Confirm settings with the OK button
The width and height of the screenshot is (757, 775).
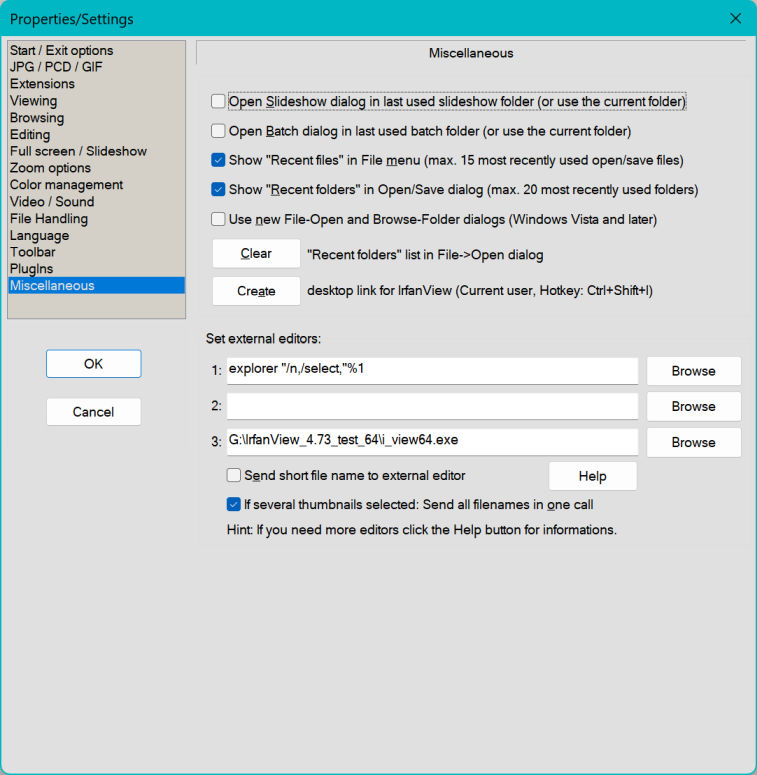click(x=93, y=364)
